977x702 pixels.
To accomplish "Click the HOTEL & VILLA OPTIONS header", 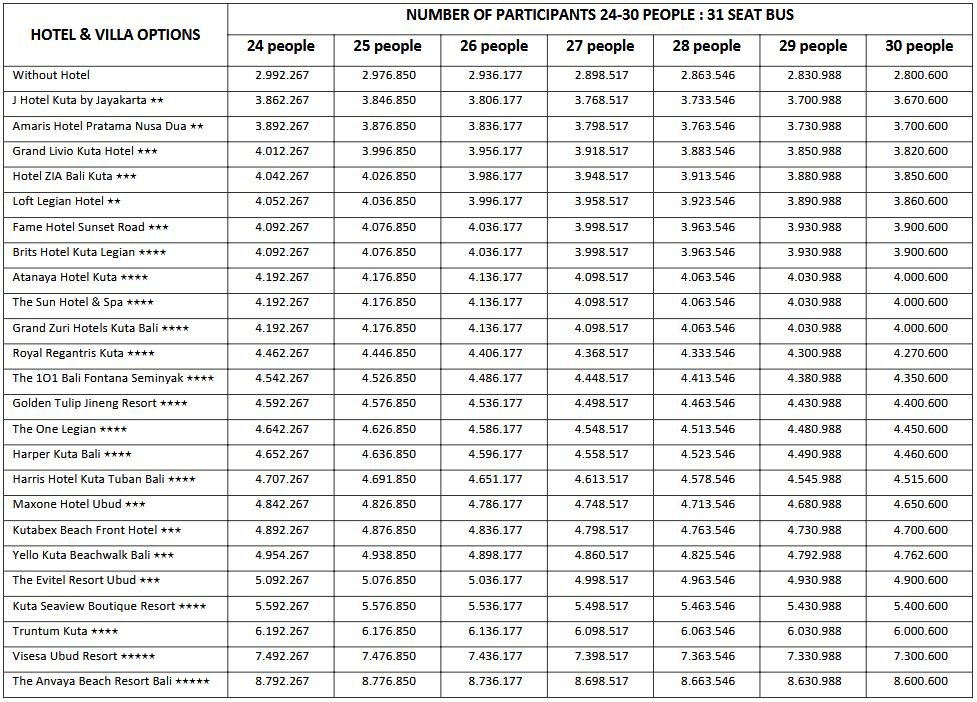I will click(115, 34).
